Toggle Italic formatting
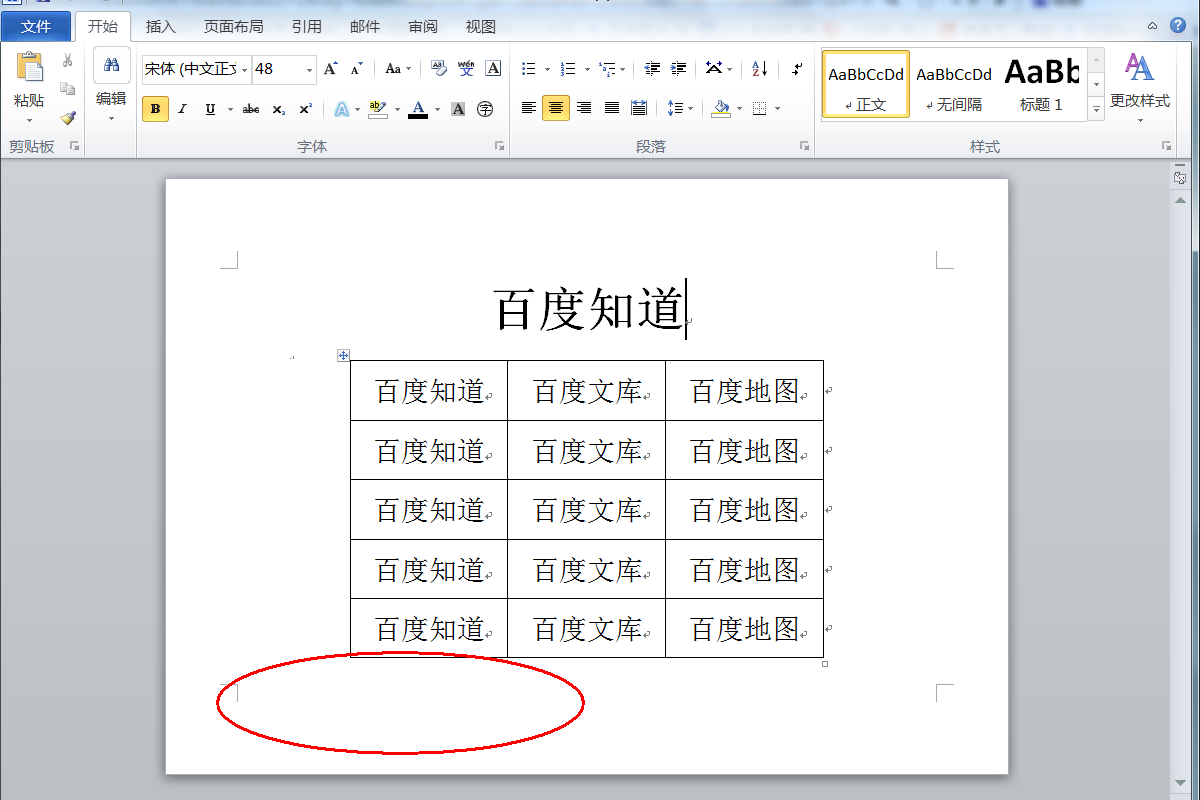 pos(182,109)
